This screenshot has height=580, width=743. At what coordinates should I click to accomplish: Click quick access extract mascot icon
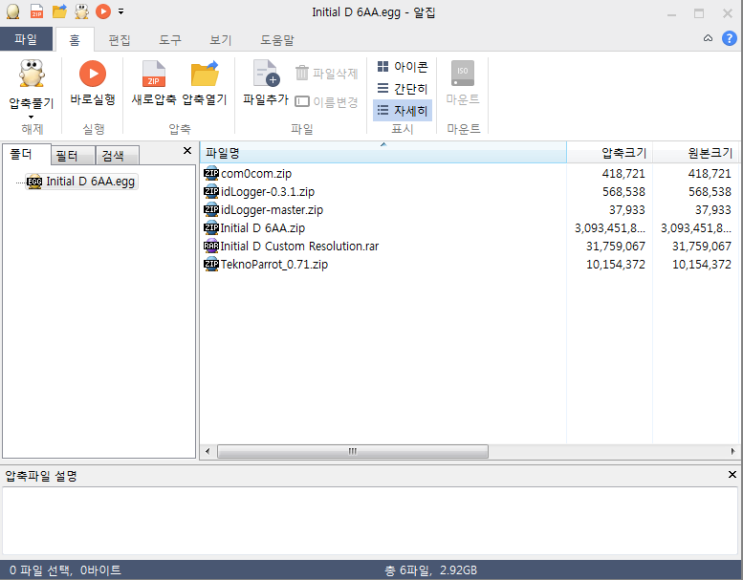click(x=82, y=11)
